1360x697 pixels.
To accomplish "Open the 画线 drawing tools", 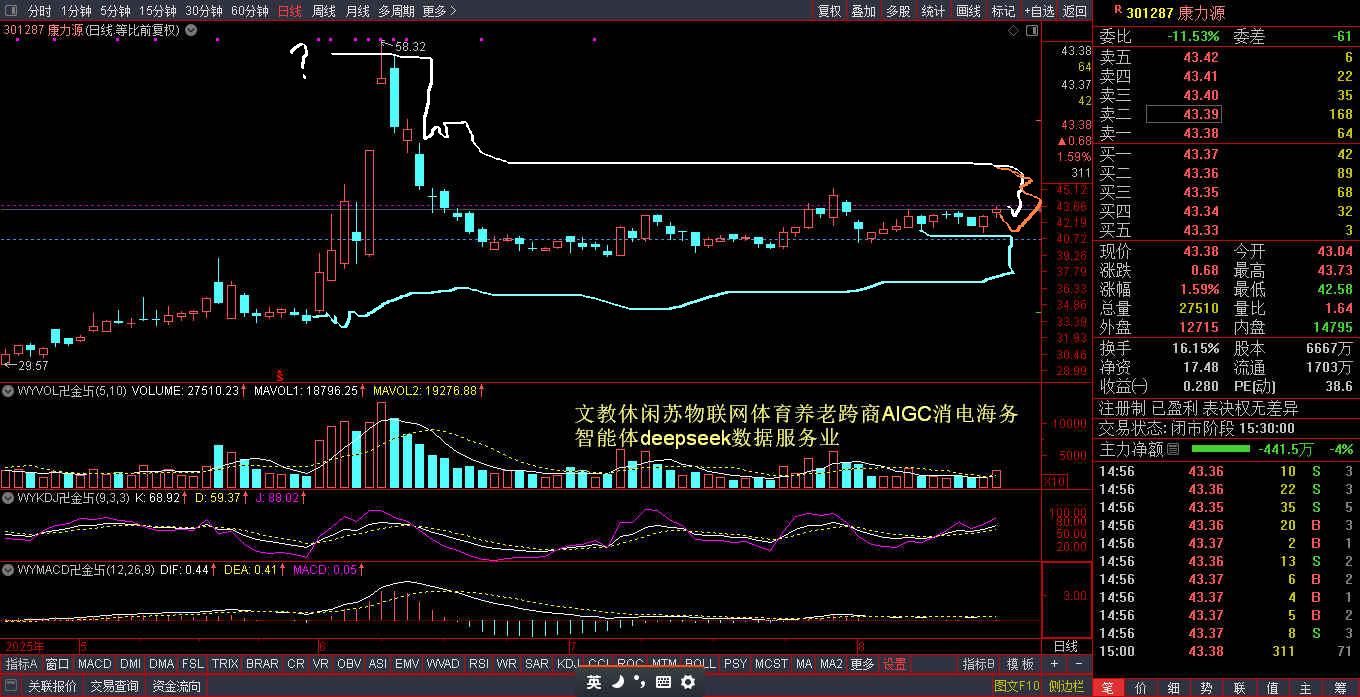I will (968, 11).
